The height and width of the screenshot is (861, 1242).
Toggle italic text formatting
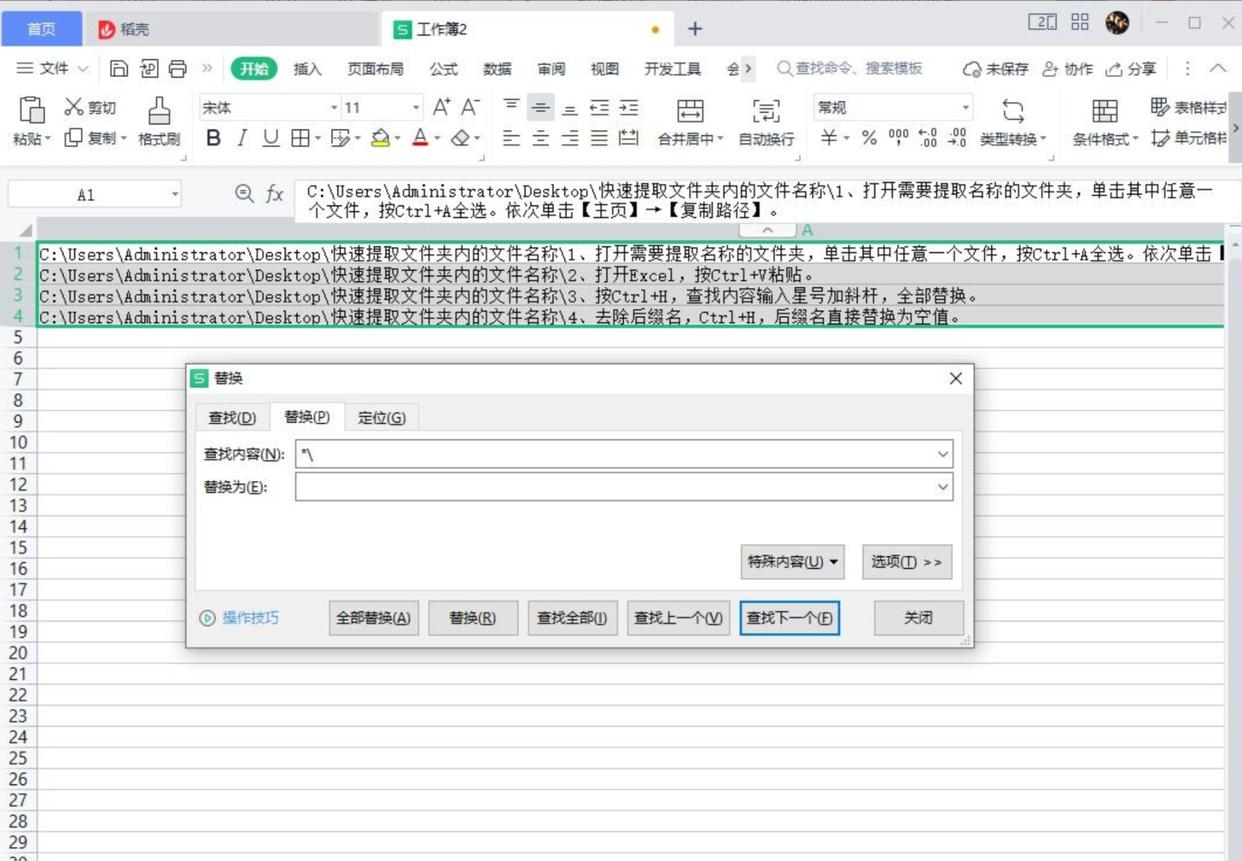(x=242, y=139)
